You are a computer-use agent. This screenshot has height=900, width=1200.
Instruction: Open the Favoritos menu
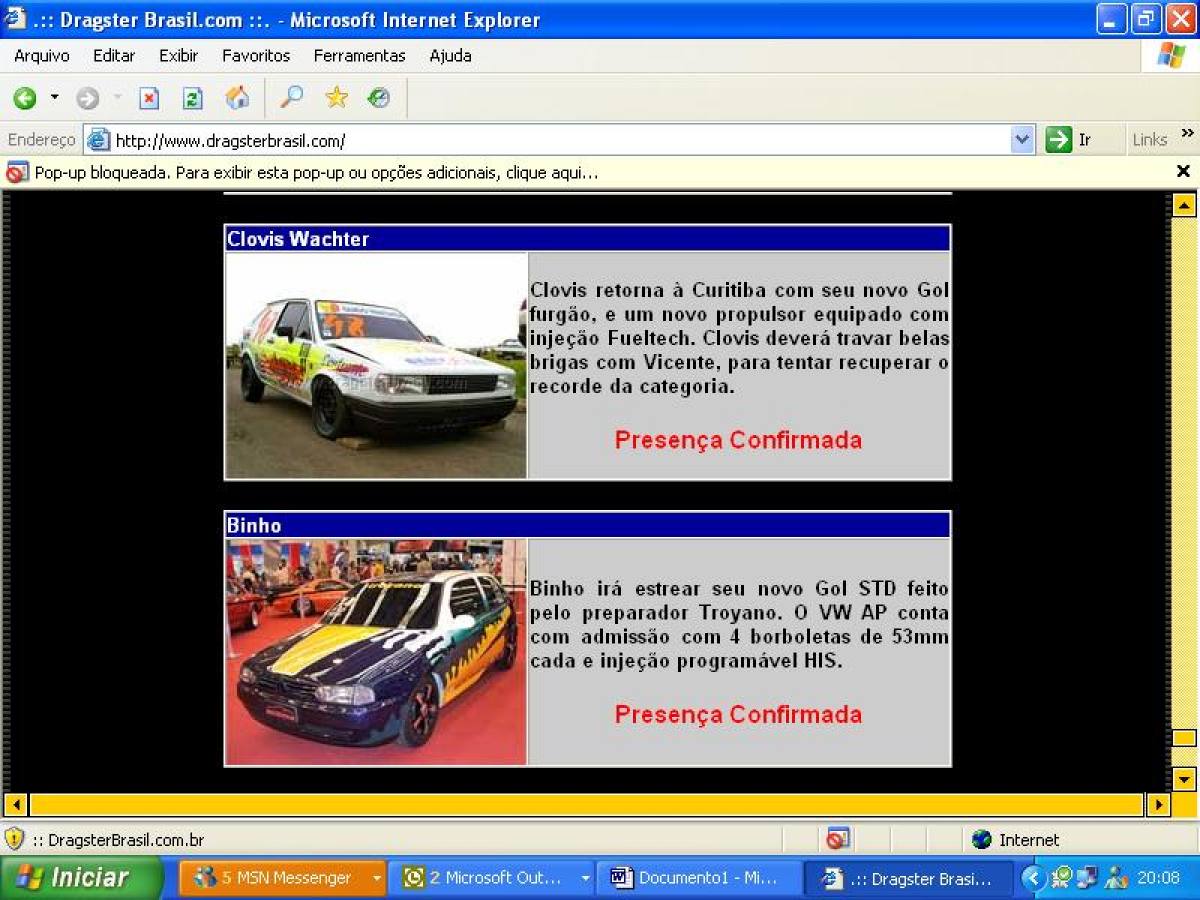click(x=256, y=56)
